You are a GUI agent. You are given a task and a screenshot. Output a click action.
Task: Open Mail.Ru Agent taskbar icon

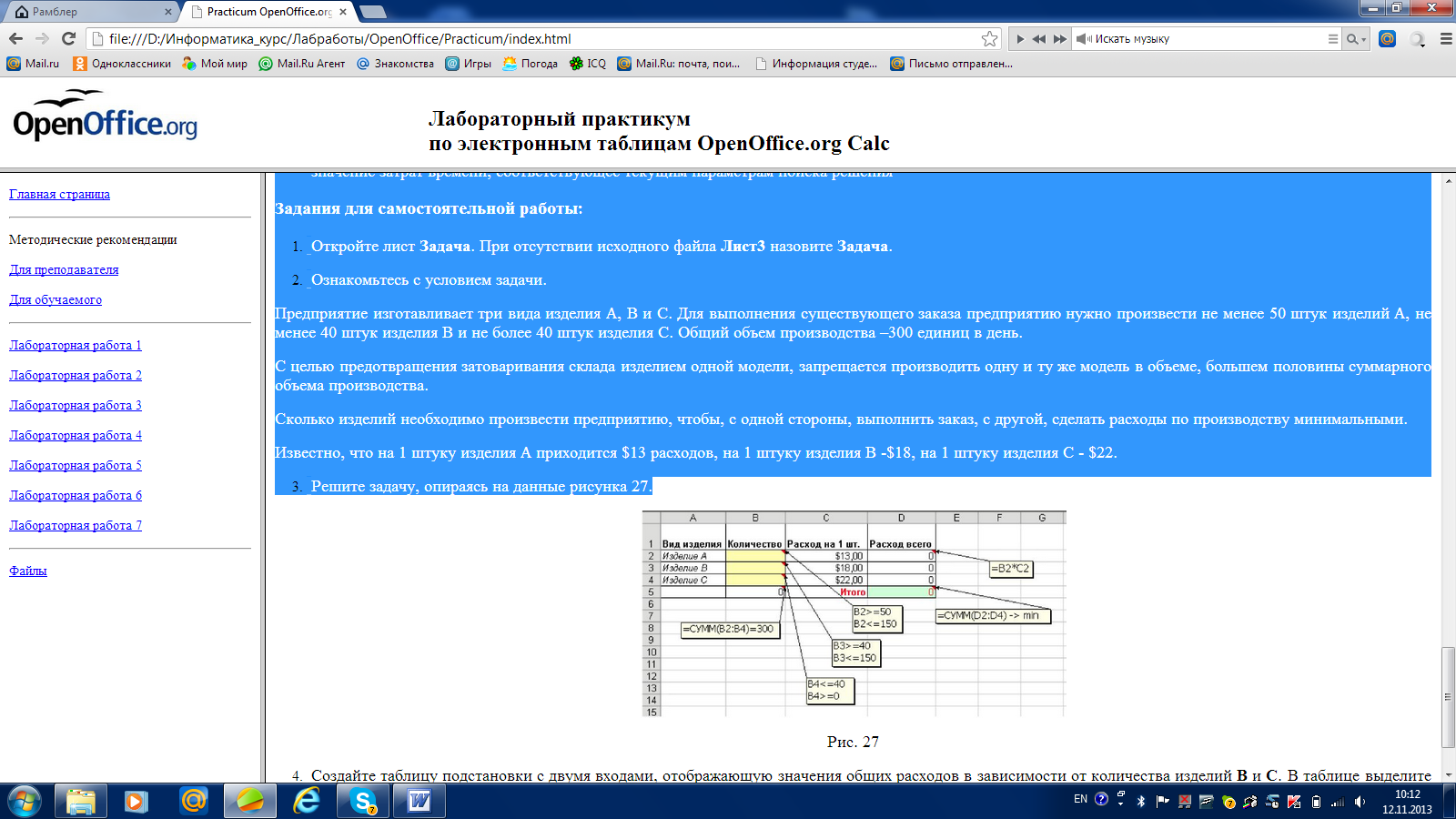click(x=193, y=801)
